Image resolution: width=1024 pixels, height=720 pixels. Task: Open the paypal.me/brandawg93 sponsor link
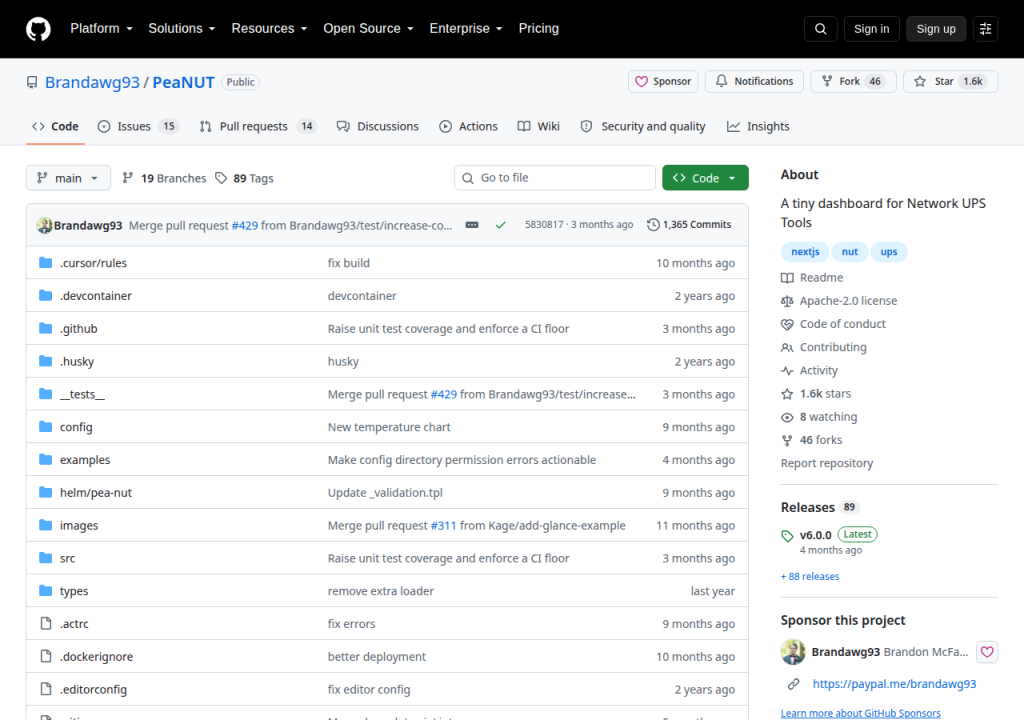894,683
